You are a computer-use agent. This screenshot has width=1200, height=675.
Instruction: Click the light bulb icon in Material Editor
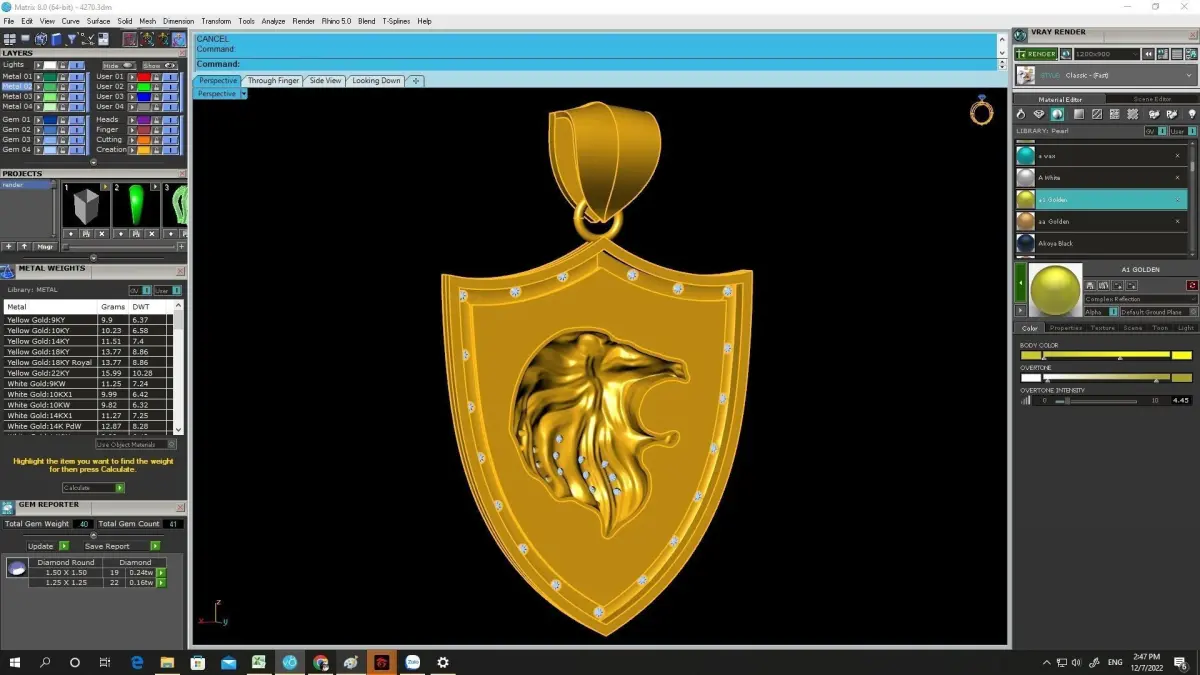click(1192, 114)
